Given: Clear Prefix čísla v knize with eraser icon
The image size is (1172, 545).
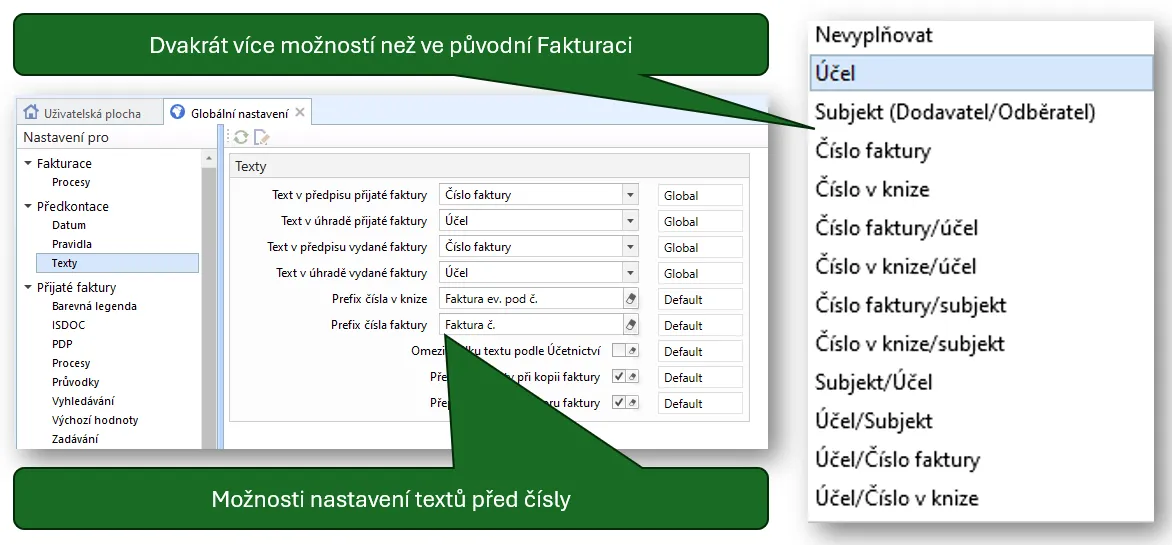Looking at the screenshot, I should [x=630, y=298].
